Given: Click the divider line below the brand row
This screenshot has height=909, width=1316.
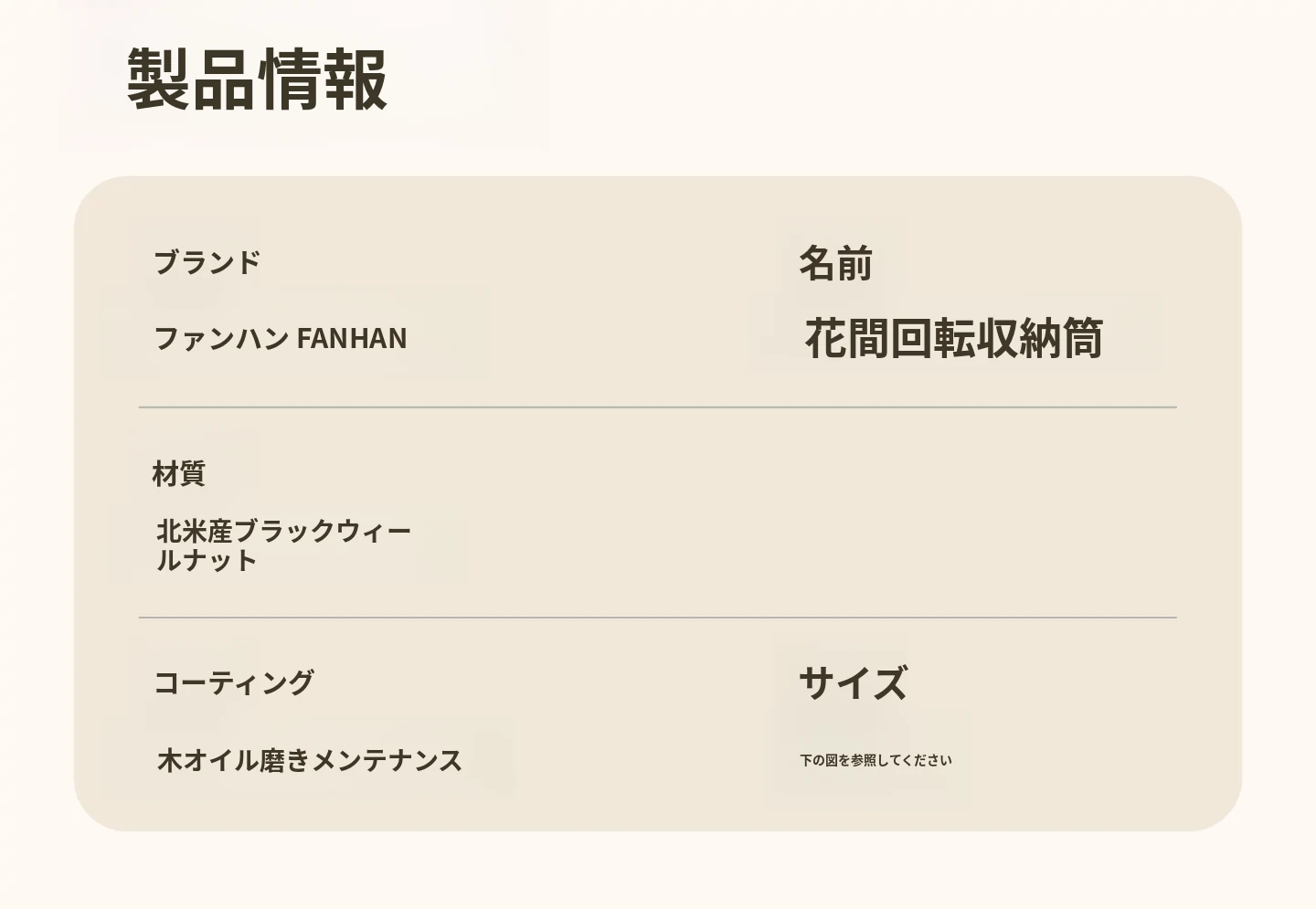Looking at the screenshot, I should pos(658,407).
